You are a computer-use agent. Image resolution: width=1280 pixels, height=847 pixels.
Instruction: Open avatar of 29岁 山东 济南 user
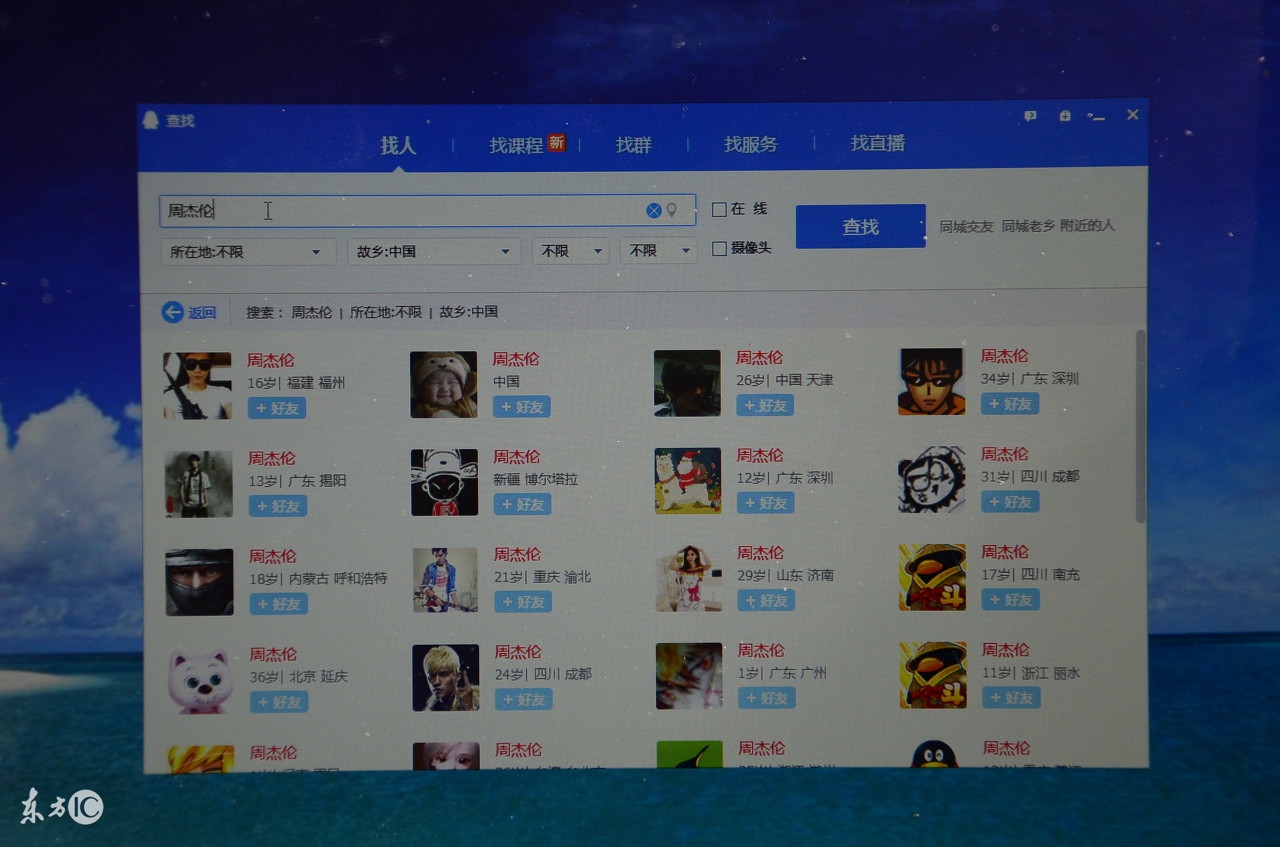coord(689,579)
